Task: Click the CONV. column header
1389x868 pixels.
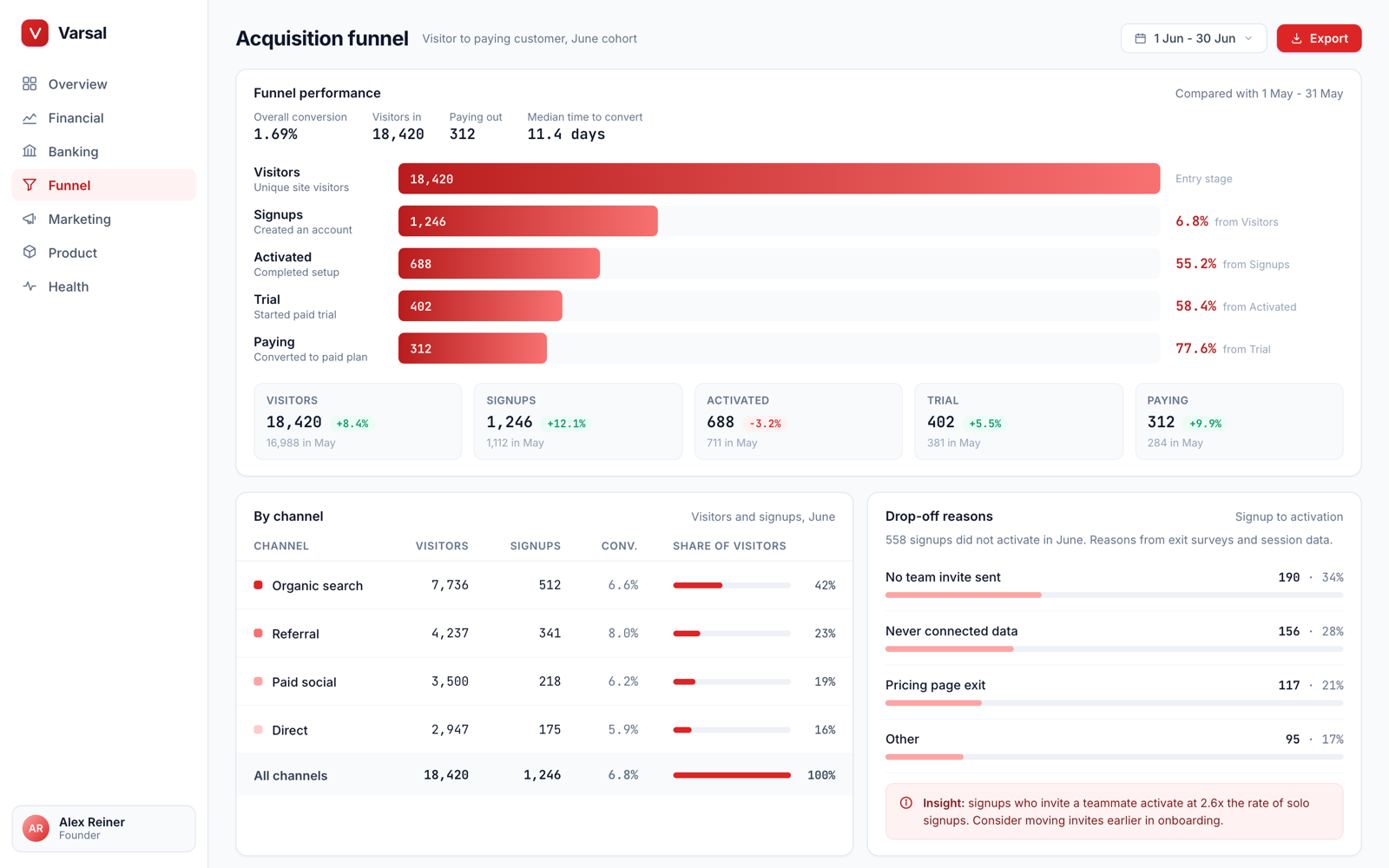Action: 620,546
